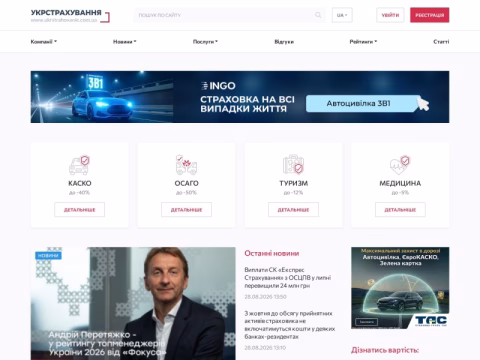Click the 28.08.2026 13:10 news date
Viewport: 480px width, 360px height.
[265, 348]
